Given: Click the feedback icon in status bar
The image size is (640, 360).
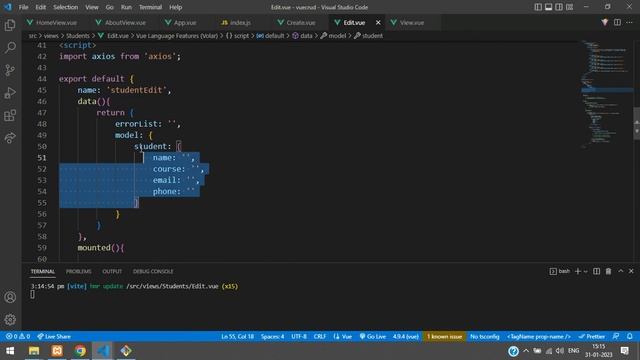Looking at the screenshot, I should (616, 336).
